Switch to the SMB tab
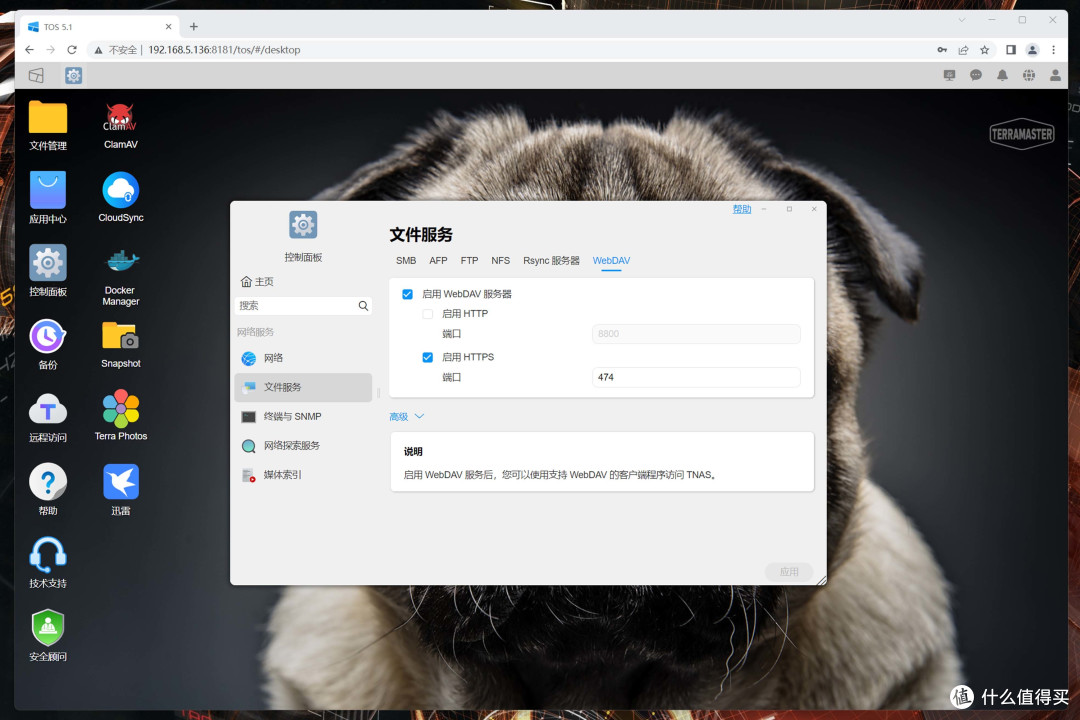1080x720 pixels. pyautogui.click(x=406, y=260)
